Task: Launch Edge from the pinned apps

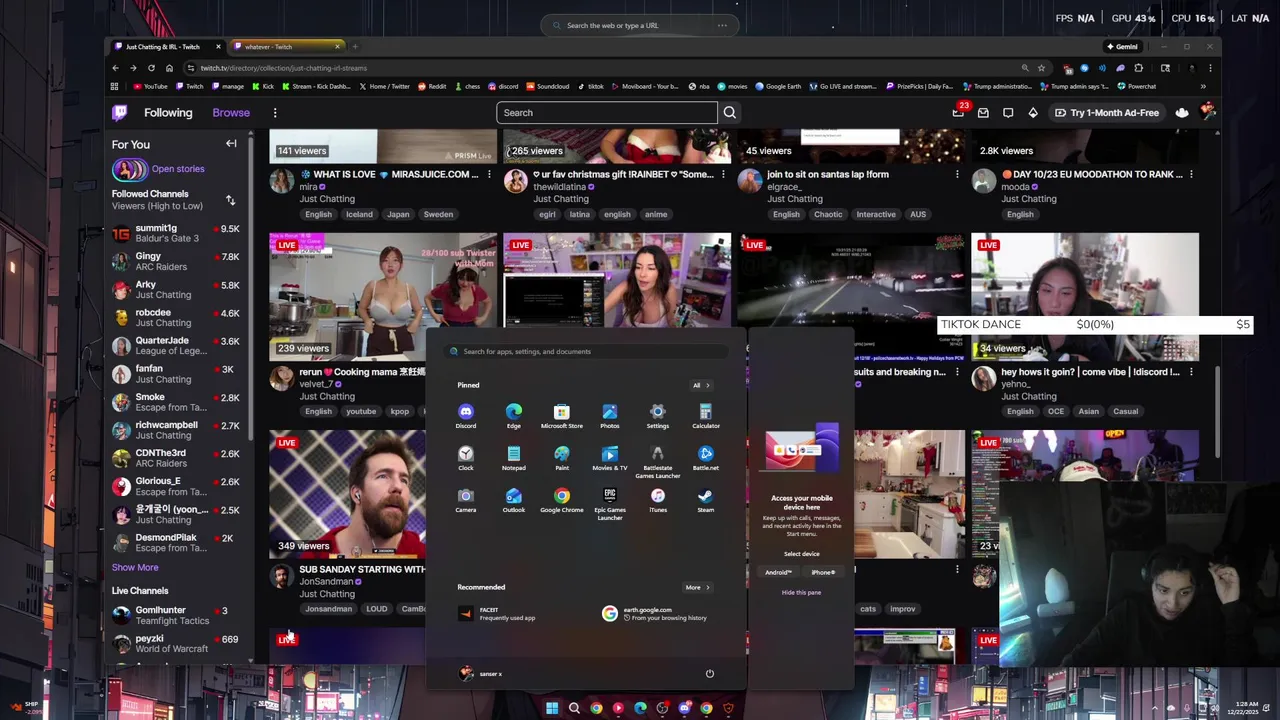Action: [514, 416]
